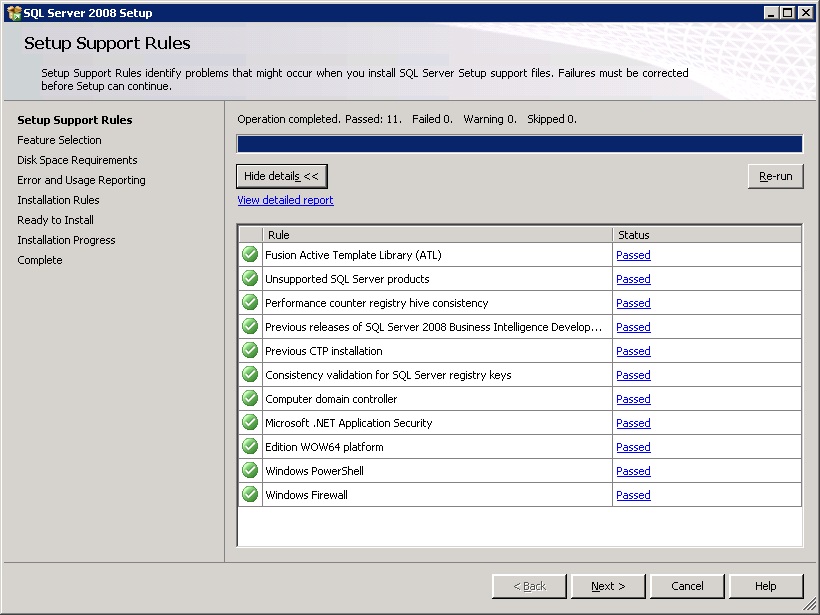
Task: Click Previous releases of SQL Server 2008 Business Intelligence text
Action: coord(434,327)
